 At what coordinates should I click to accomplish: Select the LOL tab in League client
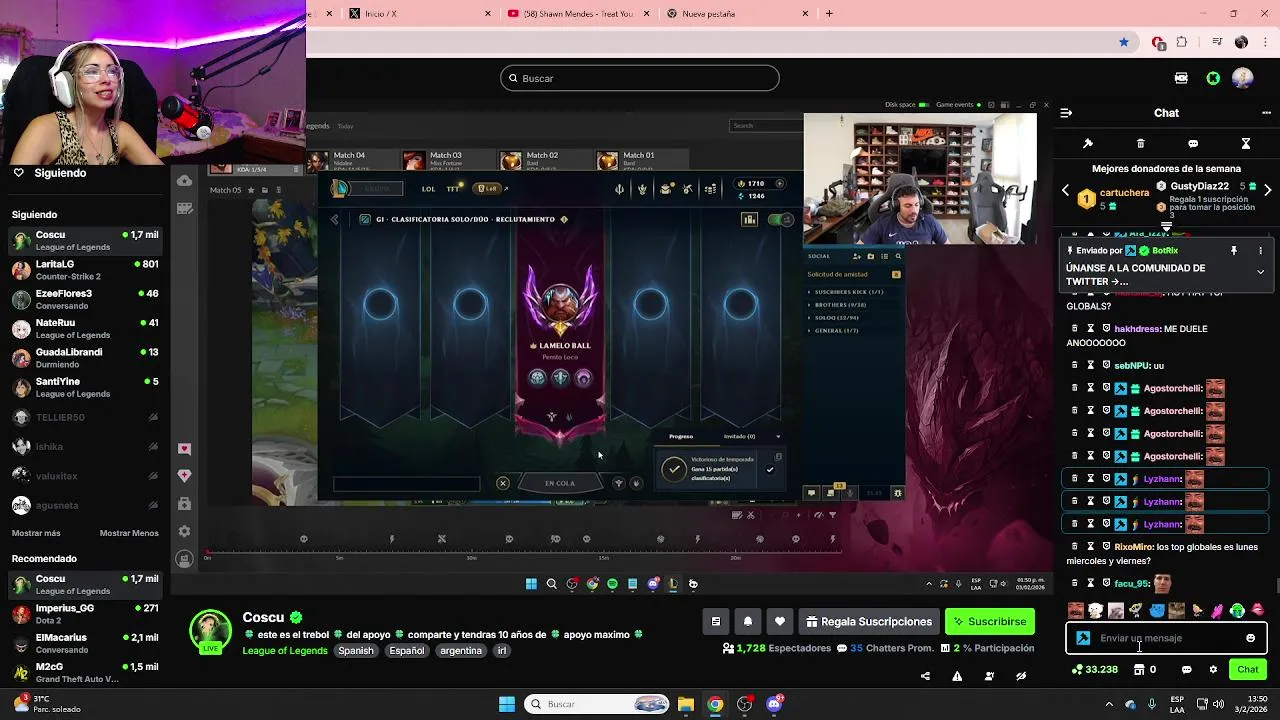428,188
